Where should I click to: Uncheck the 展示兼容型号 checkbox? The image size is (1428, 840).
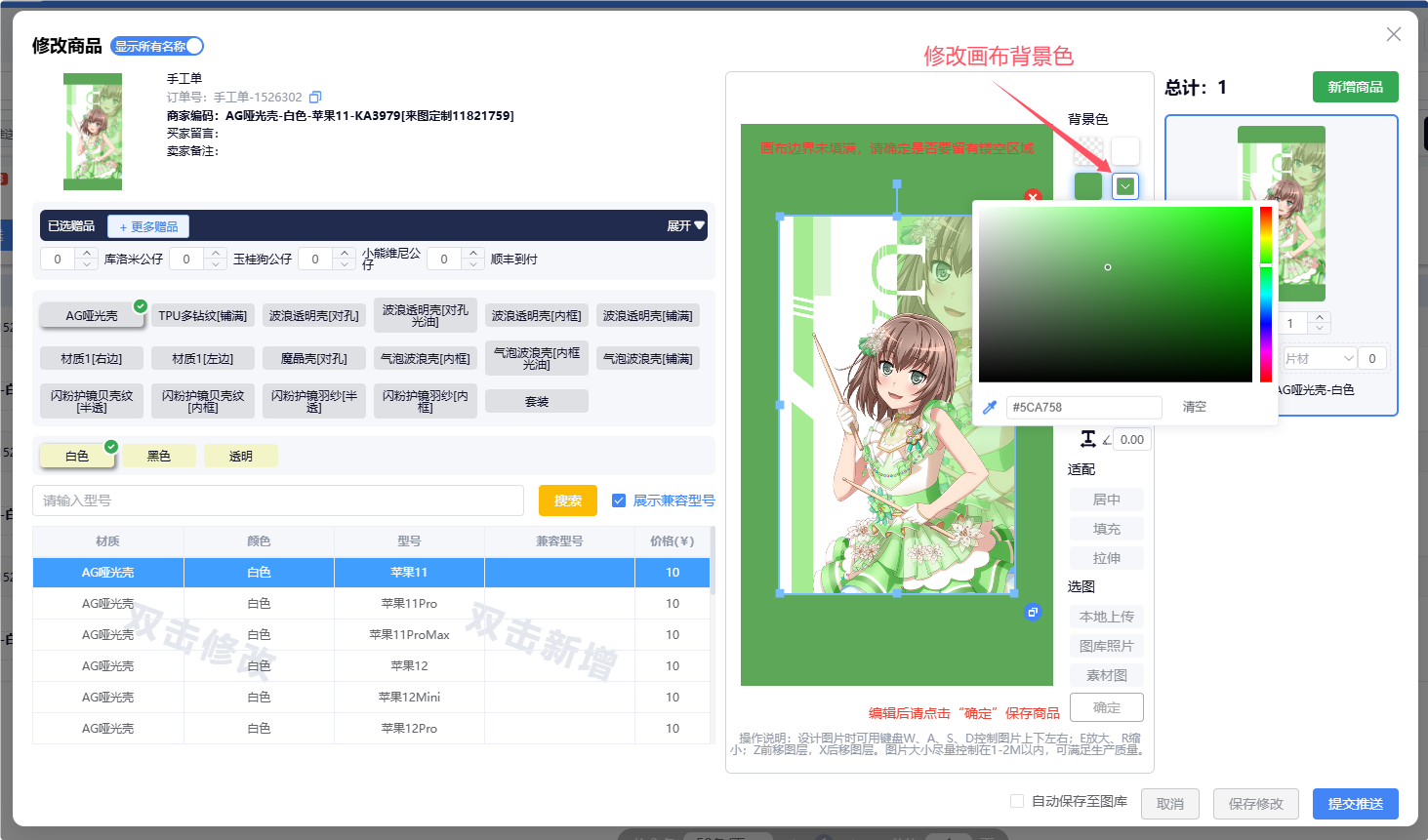click(x=619, y=500)
